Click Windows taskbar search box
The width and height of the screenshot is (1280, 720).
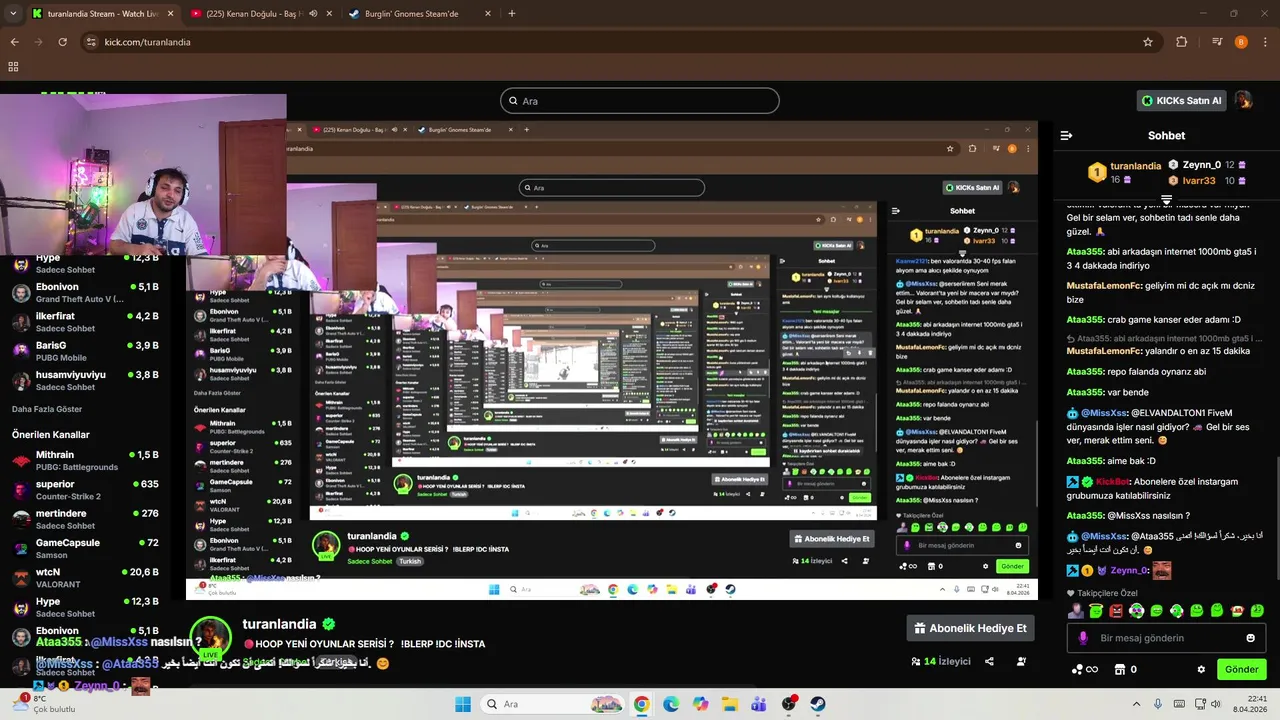pyautogui.click(x=551, y=704)
